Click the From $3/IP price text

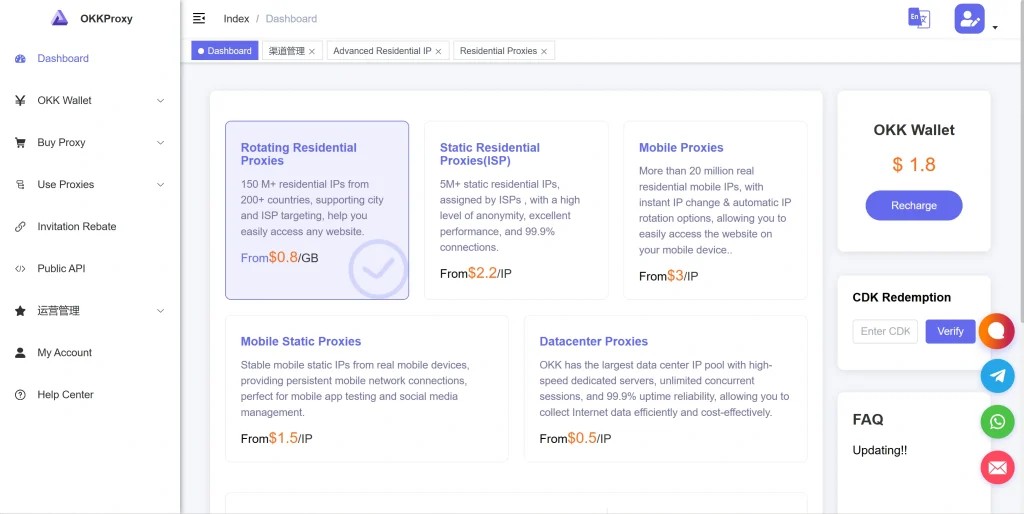click(x=669, y=276)
